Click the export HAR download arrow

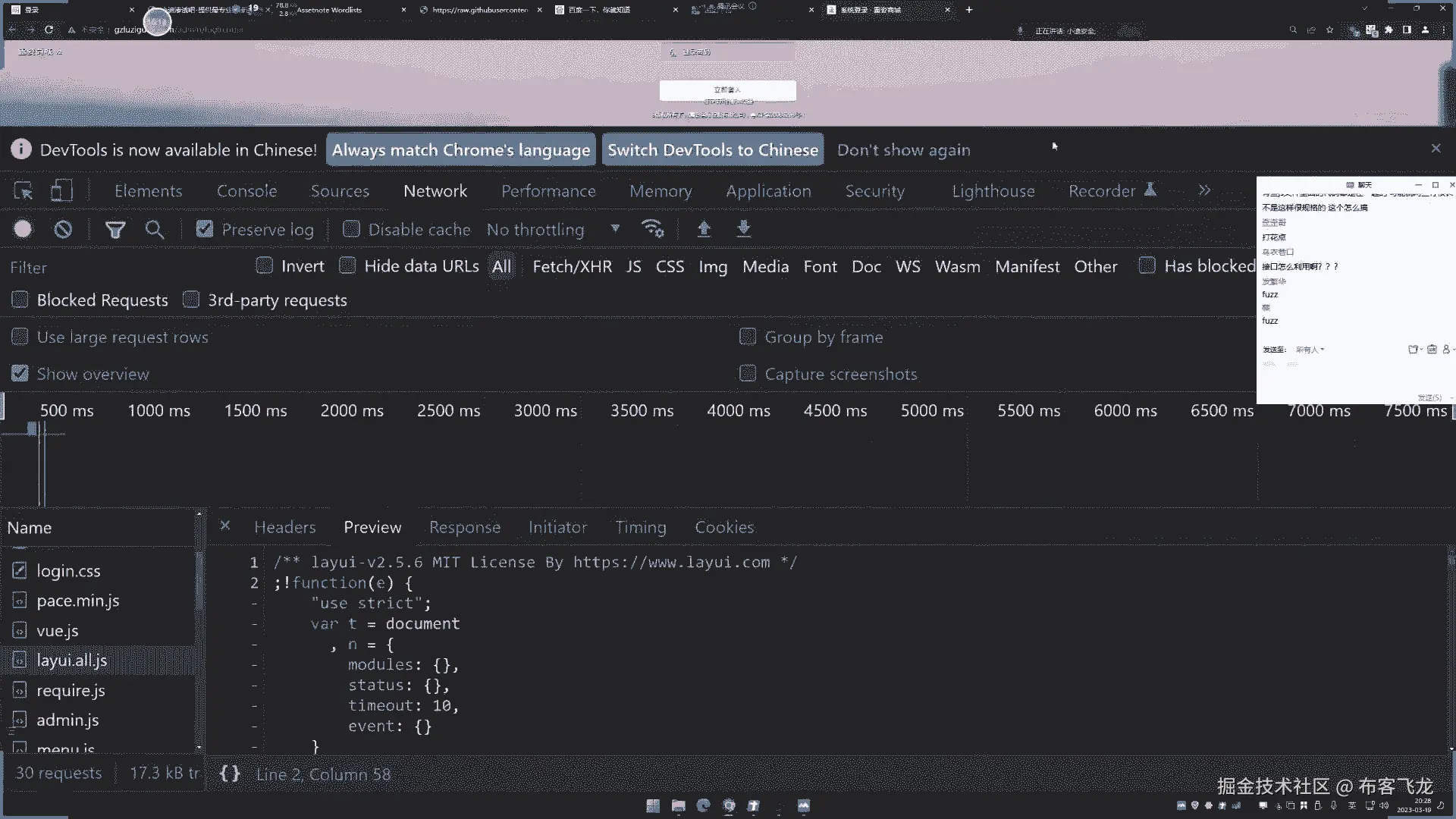[744, 228]
